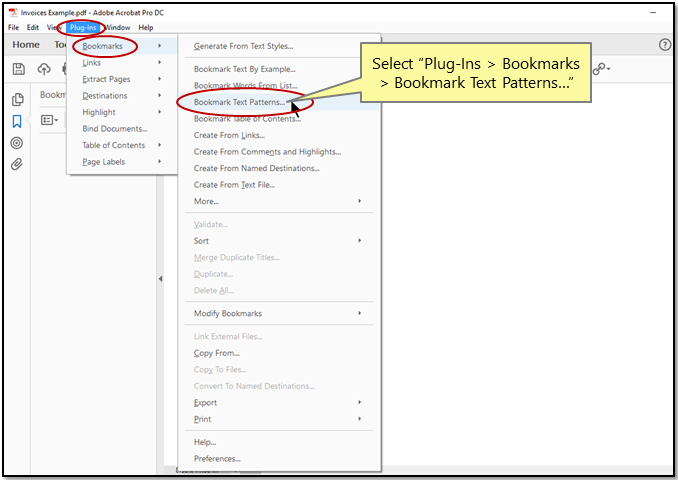This screenshot has height=480, width=678.
Task: Click the Help question mark icon
Action: (x=665, y=45)
